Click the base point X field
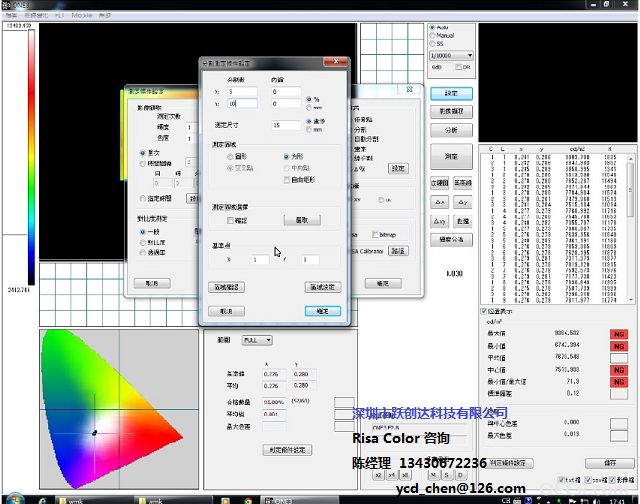The height and width of the screenshot is (504, 640). point(260,260)
